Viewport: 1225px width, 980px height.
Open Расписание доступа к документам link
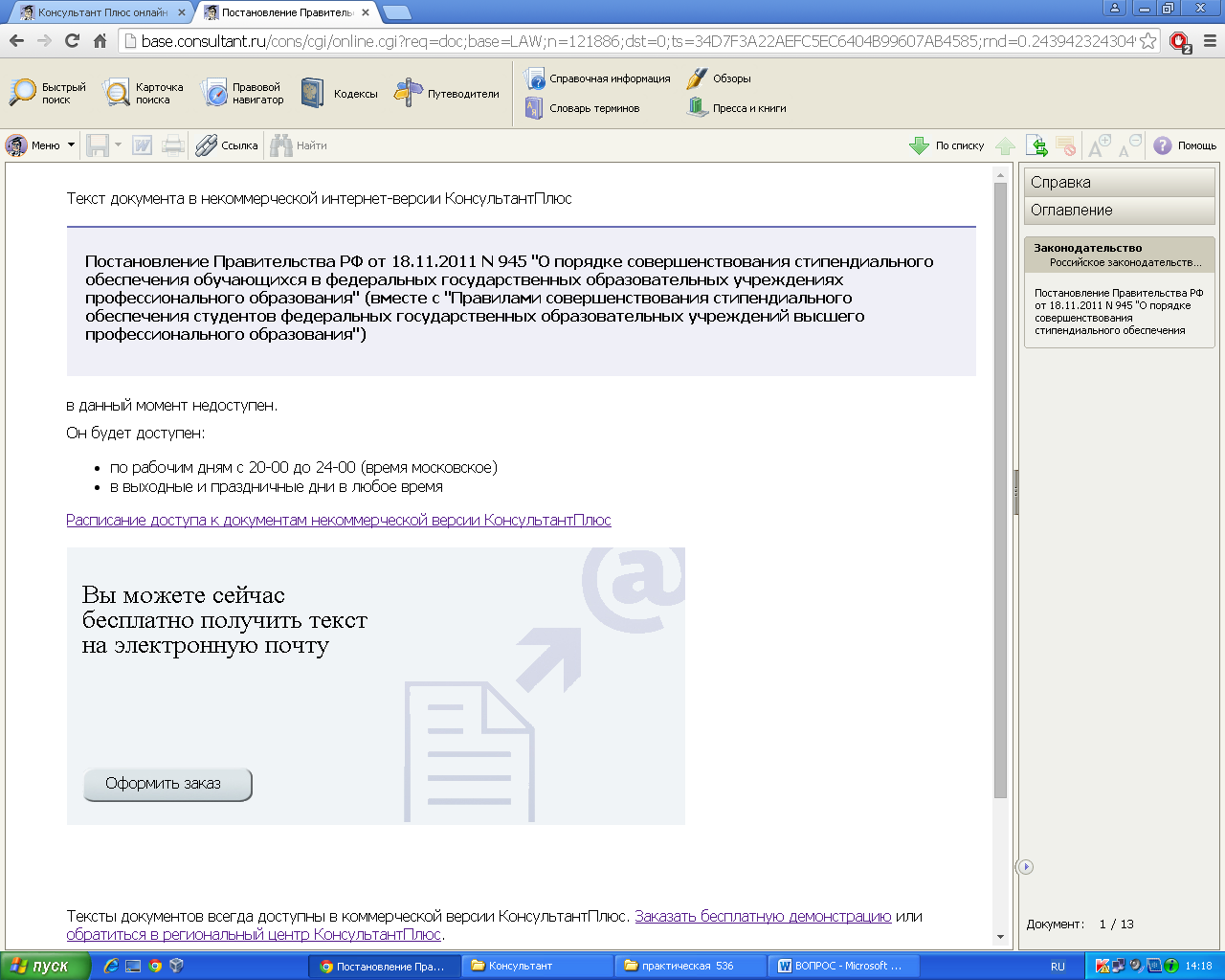pos(339,520)
